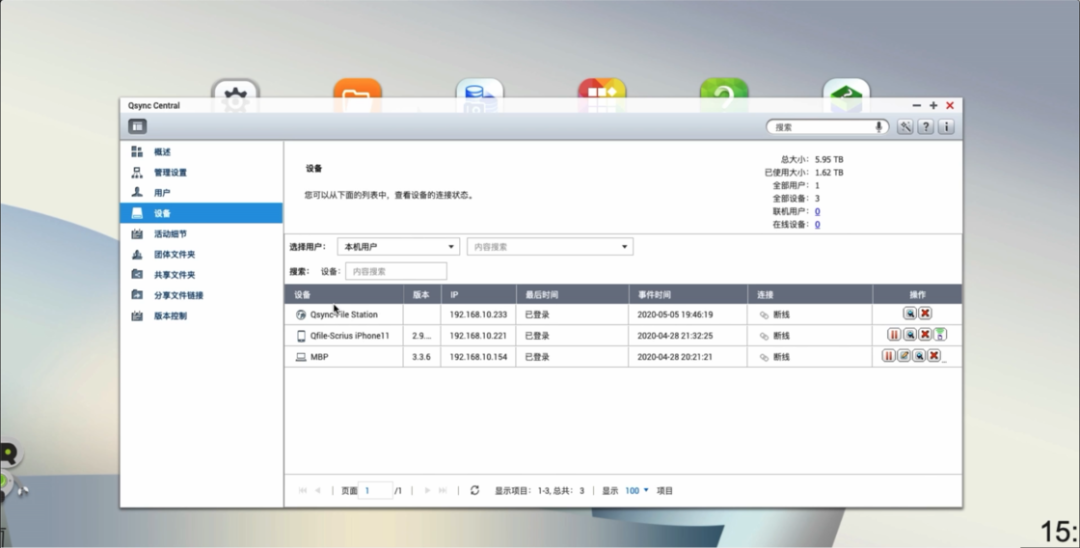Edit settings of the MBP device
This screenshot has height=548, width=1080.
(x=904, y=356)
